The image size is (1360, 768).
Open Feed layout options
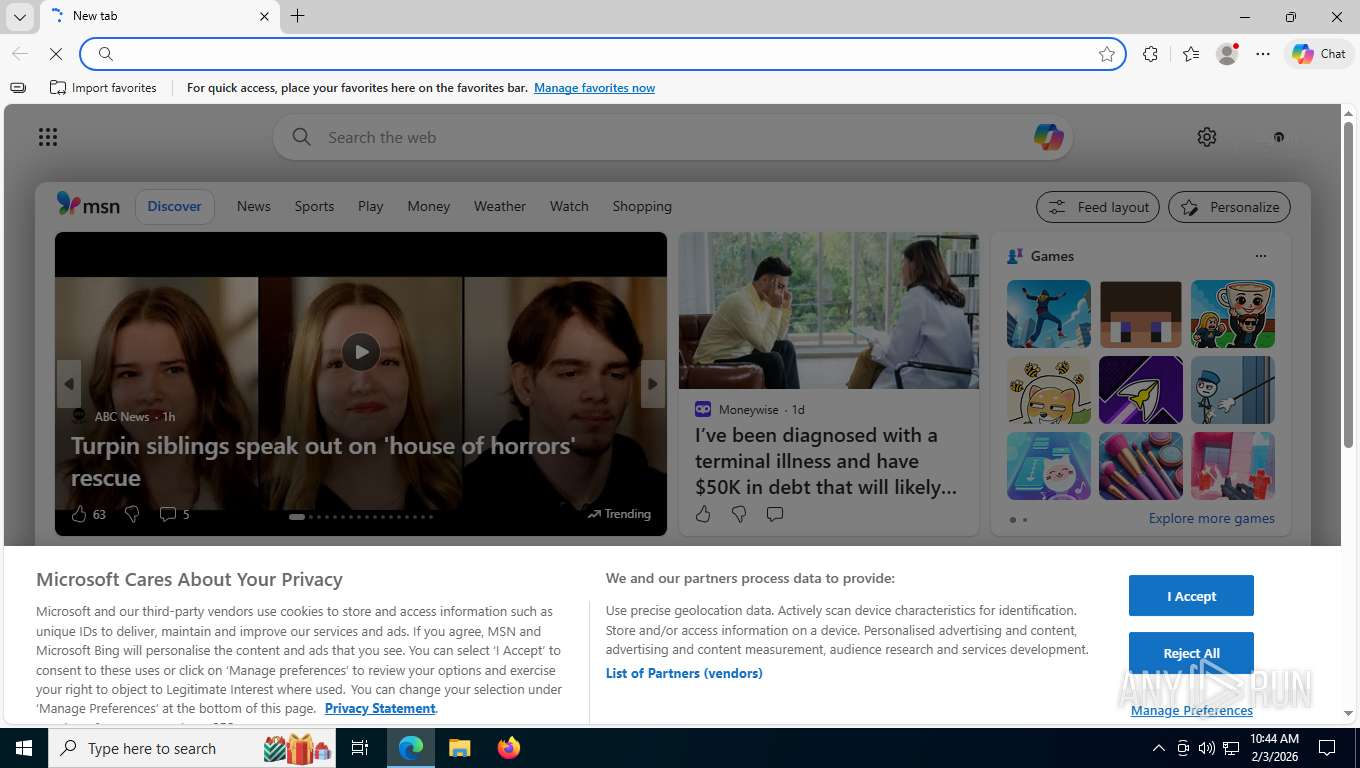coord(1097,207)
